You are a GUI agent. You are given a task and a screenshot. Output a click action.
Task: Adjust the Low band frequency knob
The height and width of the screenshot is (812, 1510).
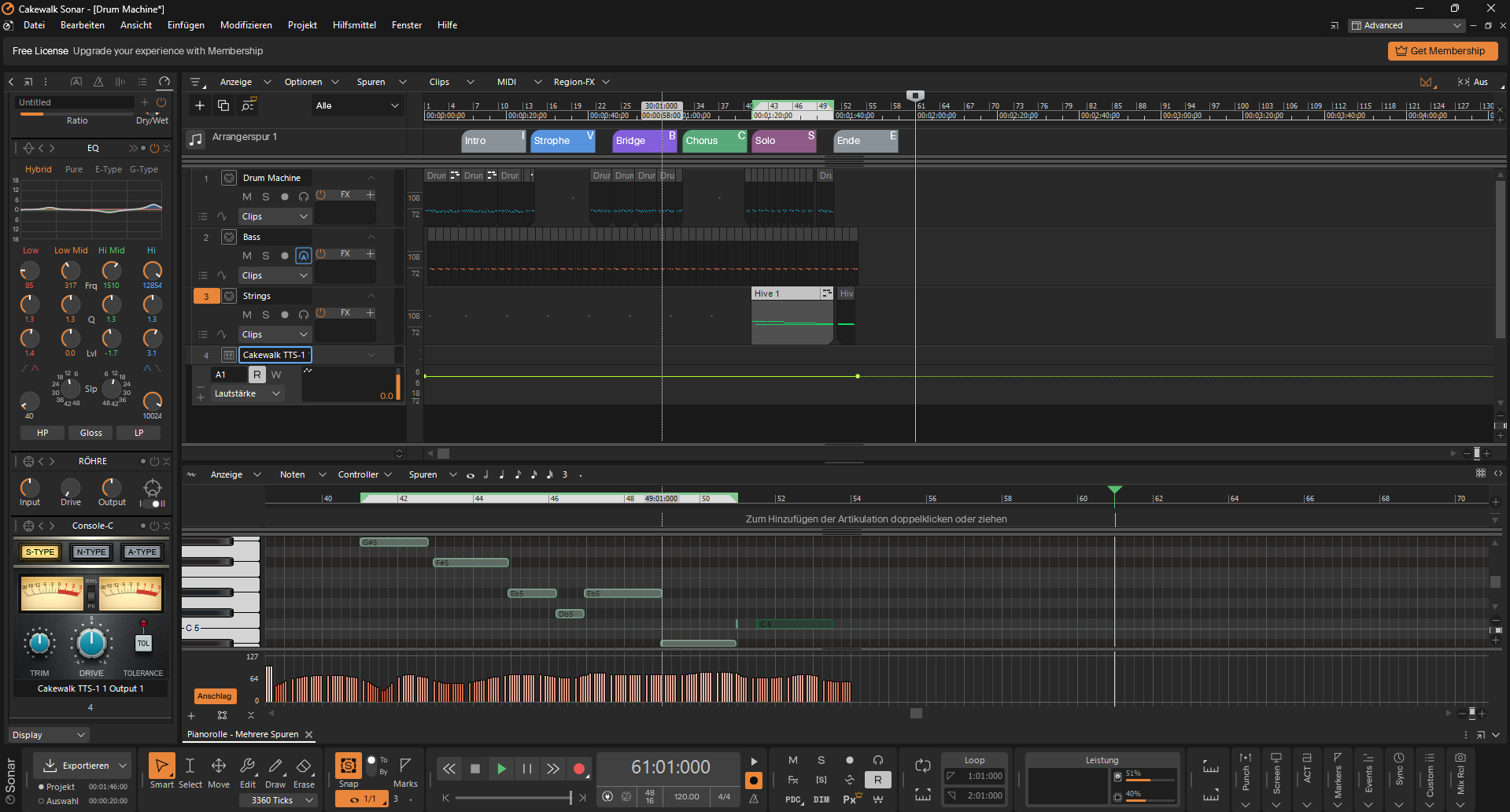(x=29, y=271)
